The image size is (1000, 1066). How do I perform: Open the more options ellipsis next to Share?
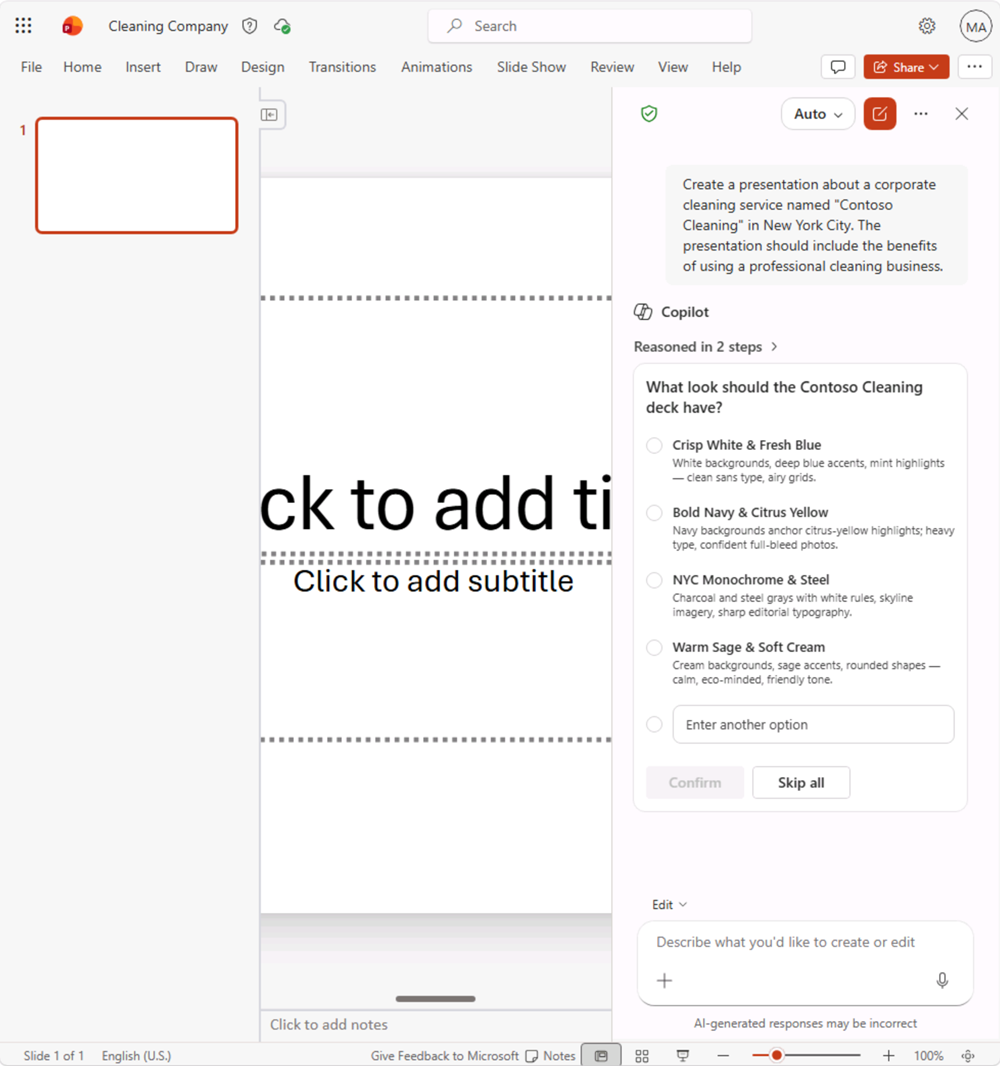point(974,67)
